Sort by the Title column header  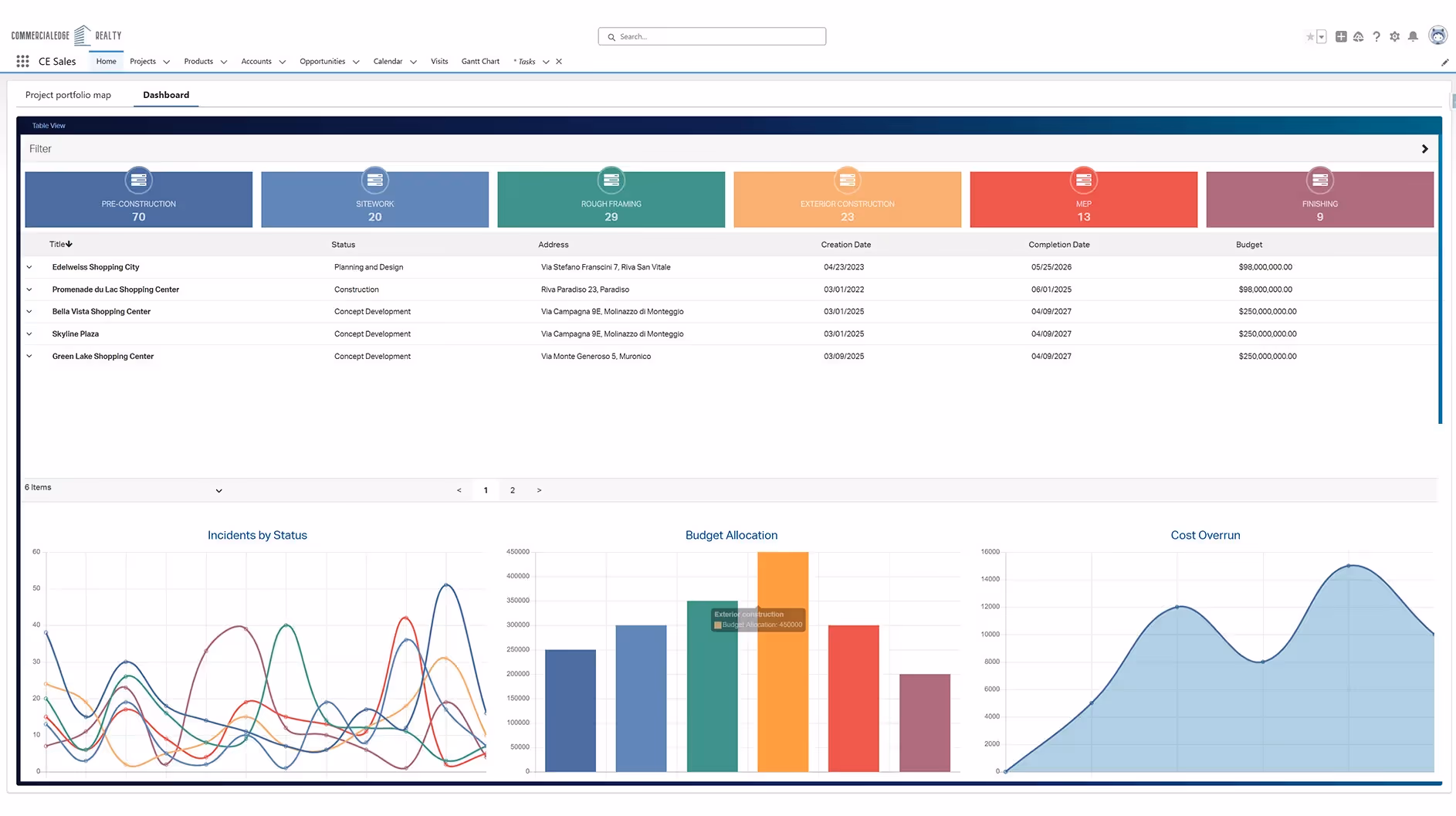point(61,244)
